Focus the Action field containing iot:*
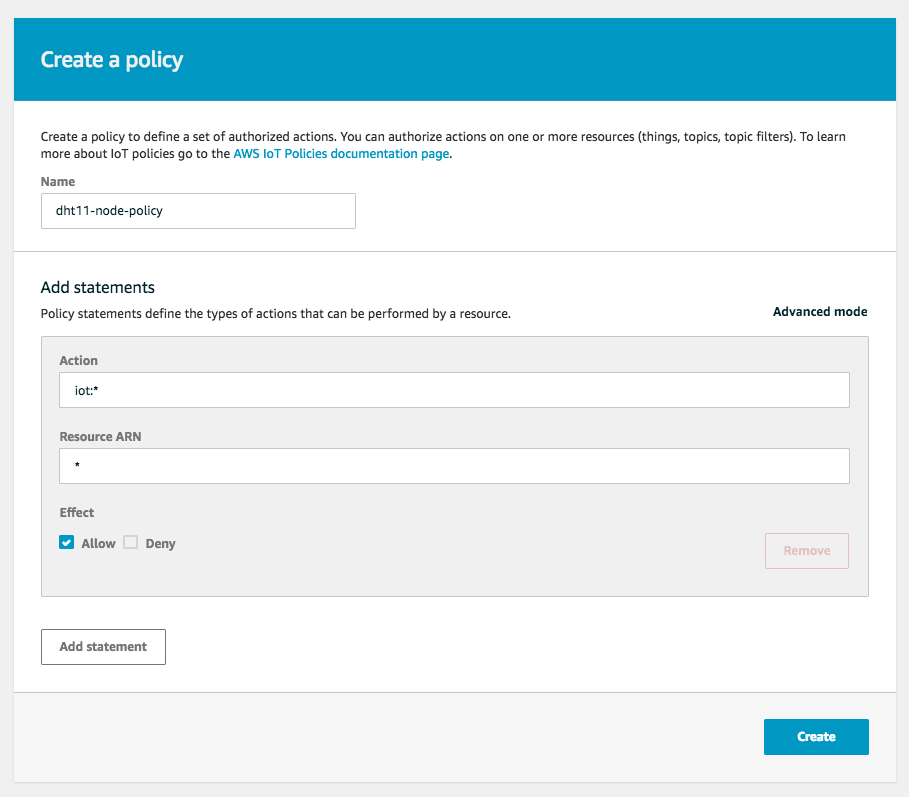 (454, 390)
